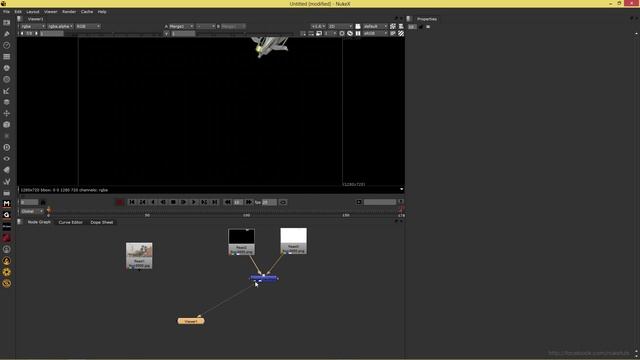Open the Time nodes toolbar menu
Screen dimensions: 640x360
[x=7, y=45]
